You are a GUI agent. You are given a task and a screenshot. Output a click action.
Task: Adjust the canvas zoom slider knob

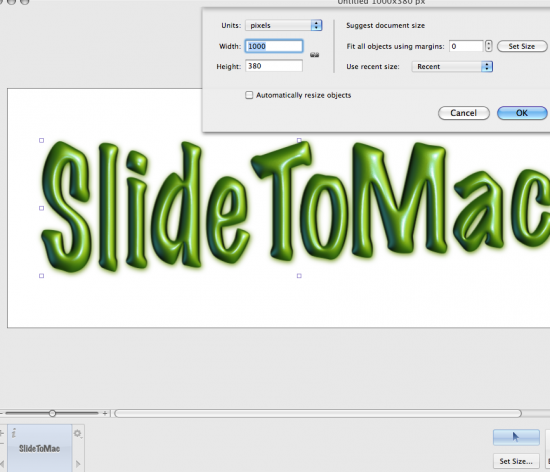click(52, 413)
